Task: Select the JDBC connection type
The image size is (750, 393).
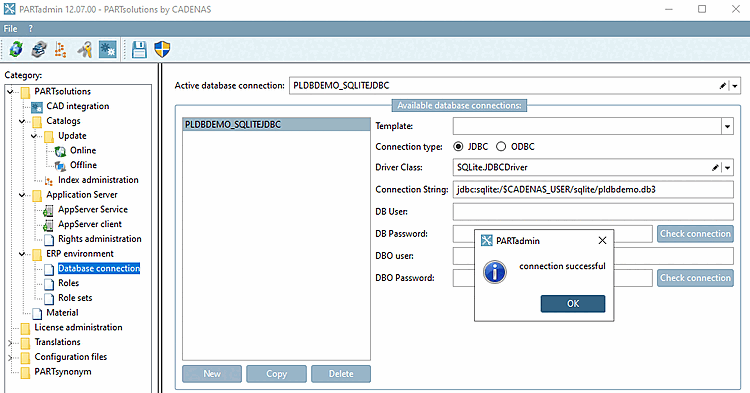Action: click(x=458, y=147)
